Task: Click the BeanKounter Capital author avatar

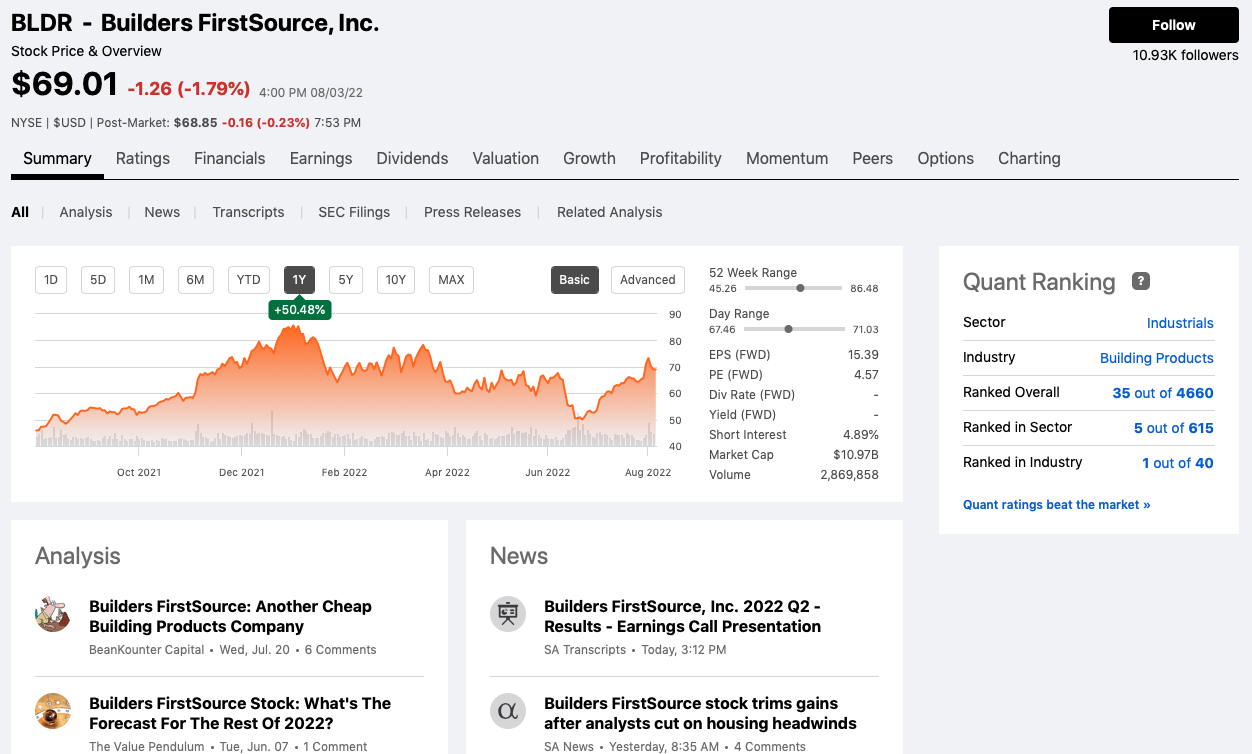Action: click(53, 614)
